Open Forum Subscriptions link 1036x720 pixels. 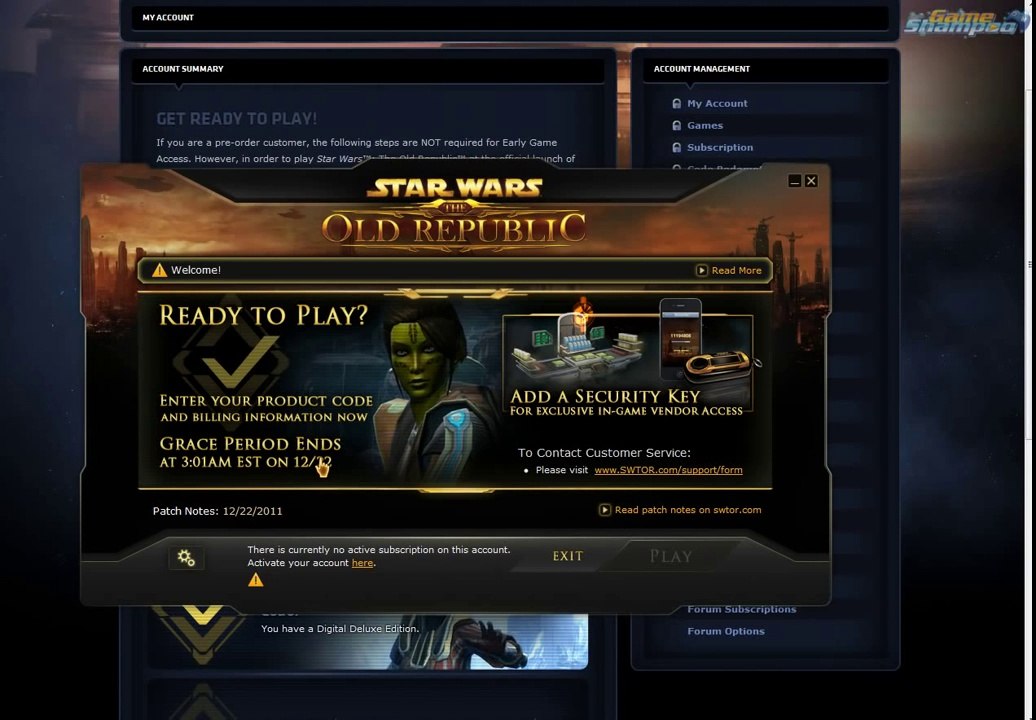click(x=741, y=609)
